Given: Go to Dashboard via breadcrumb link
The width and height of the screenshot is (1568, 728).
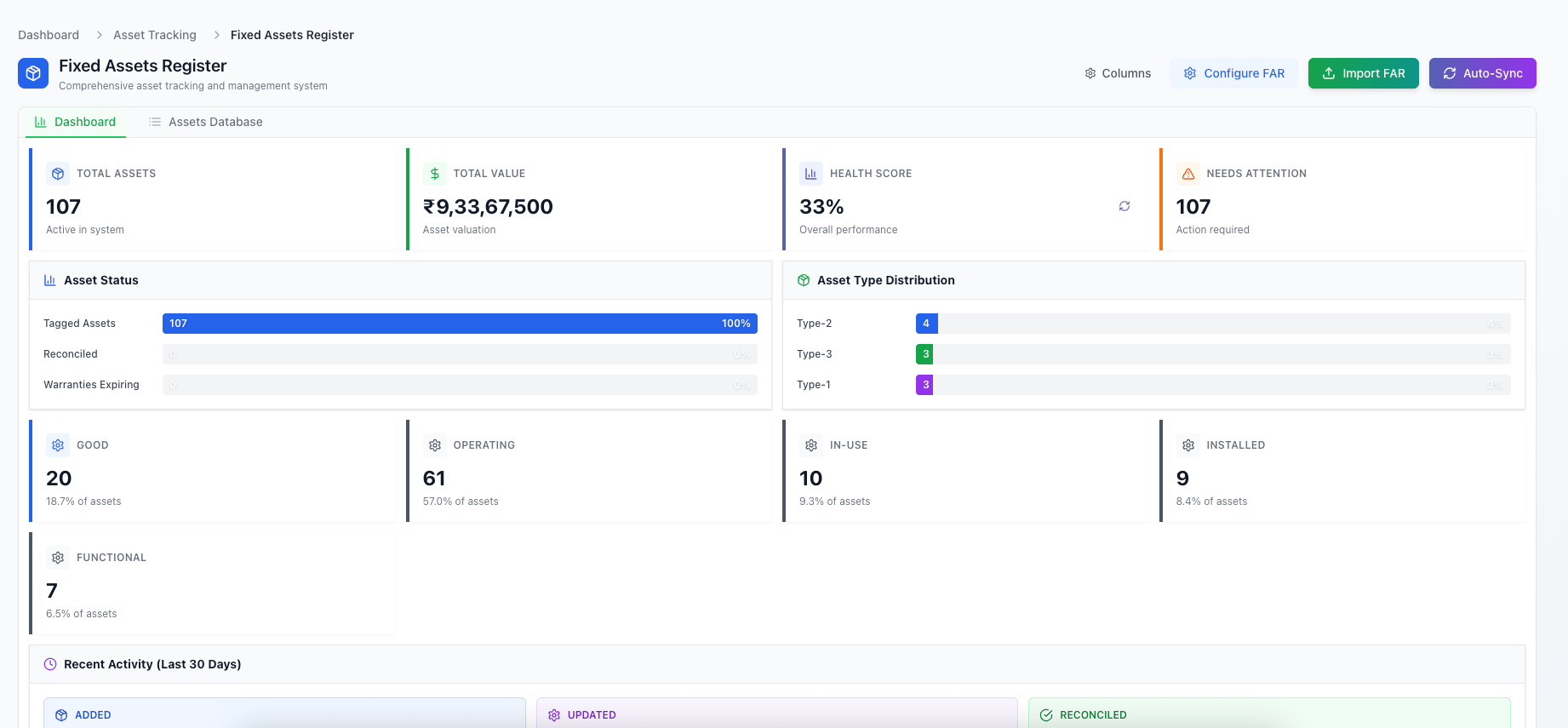Looking at the screenshot, I should coord(49,35).
